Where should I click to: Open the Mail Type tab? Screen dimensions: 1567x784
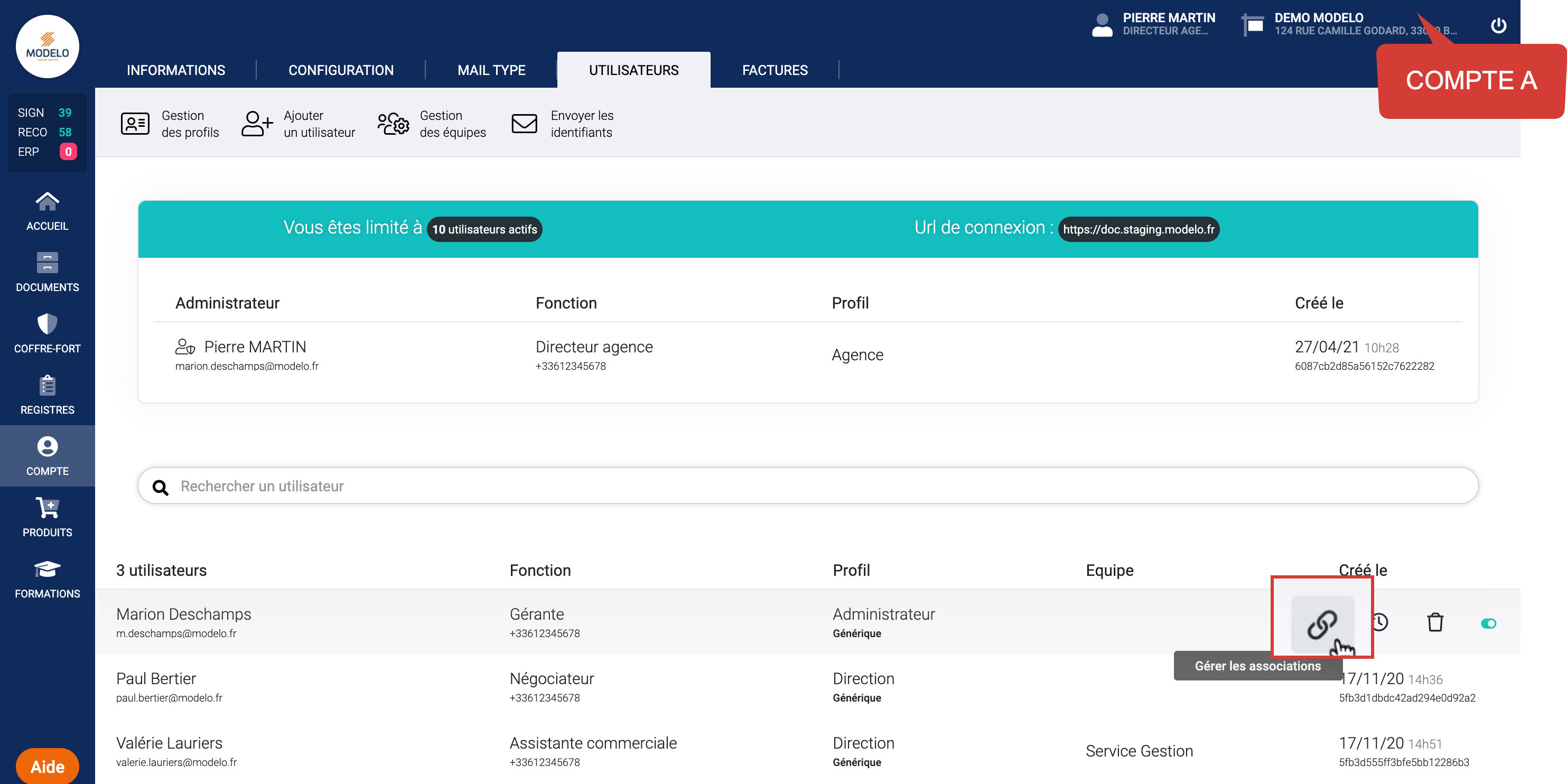491,70
